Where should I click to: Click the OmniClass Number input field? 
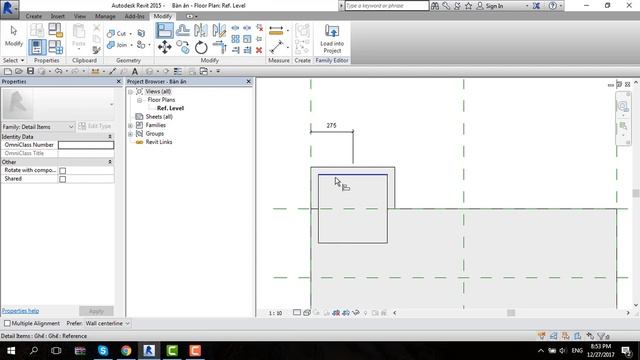click(86, 145)
